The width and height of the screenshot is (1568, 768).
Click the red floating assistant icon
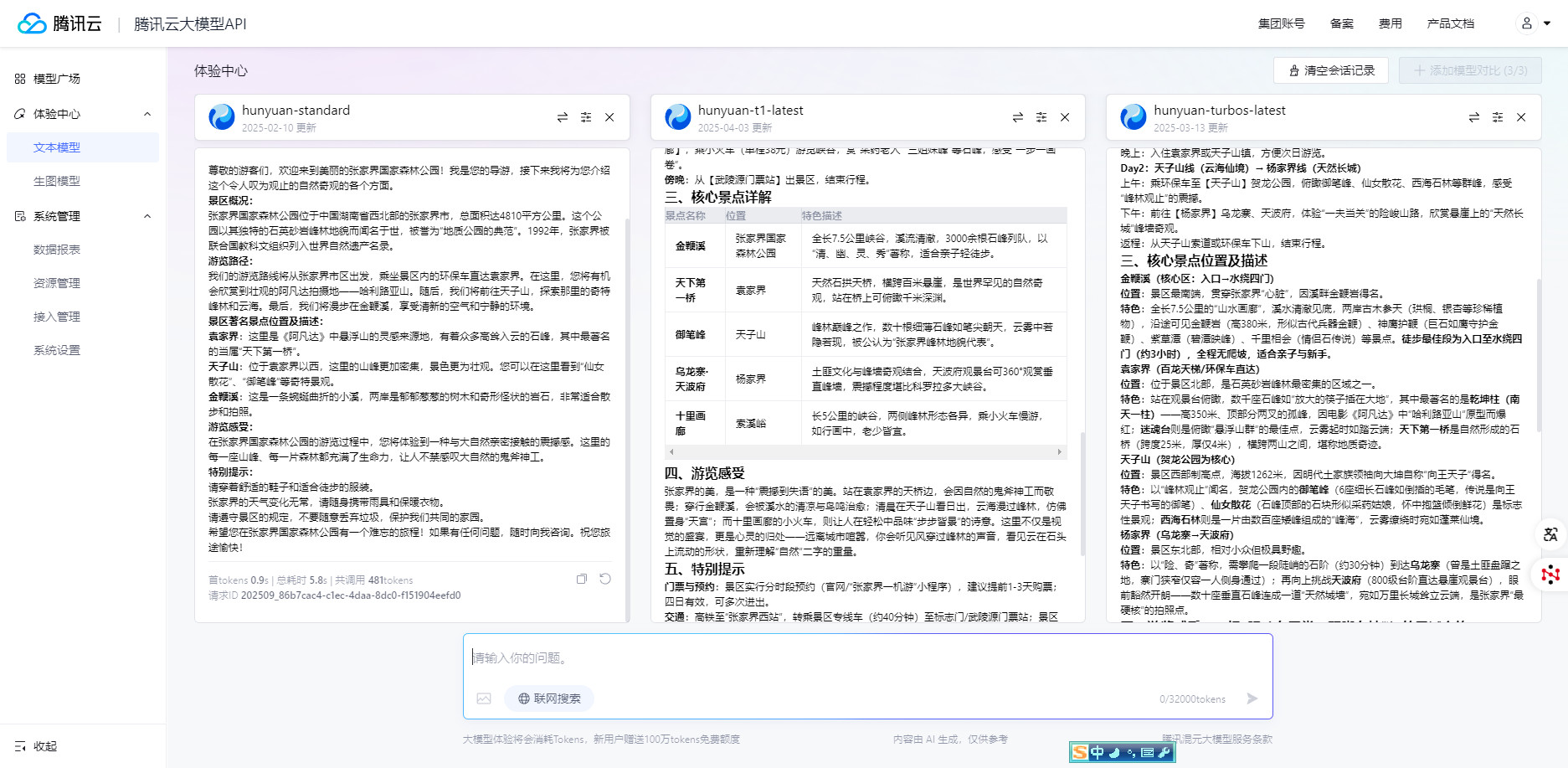[1550, 574]
